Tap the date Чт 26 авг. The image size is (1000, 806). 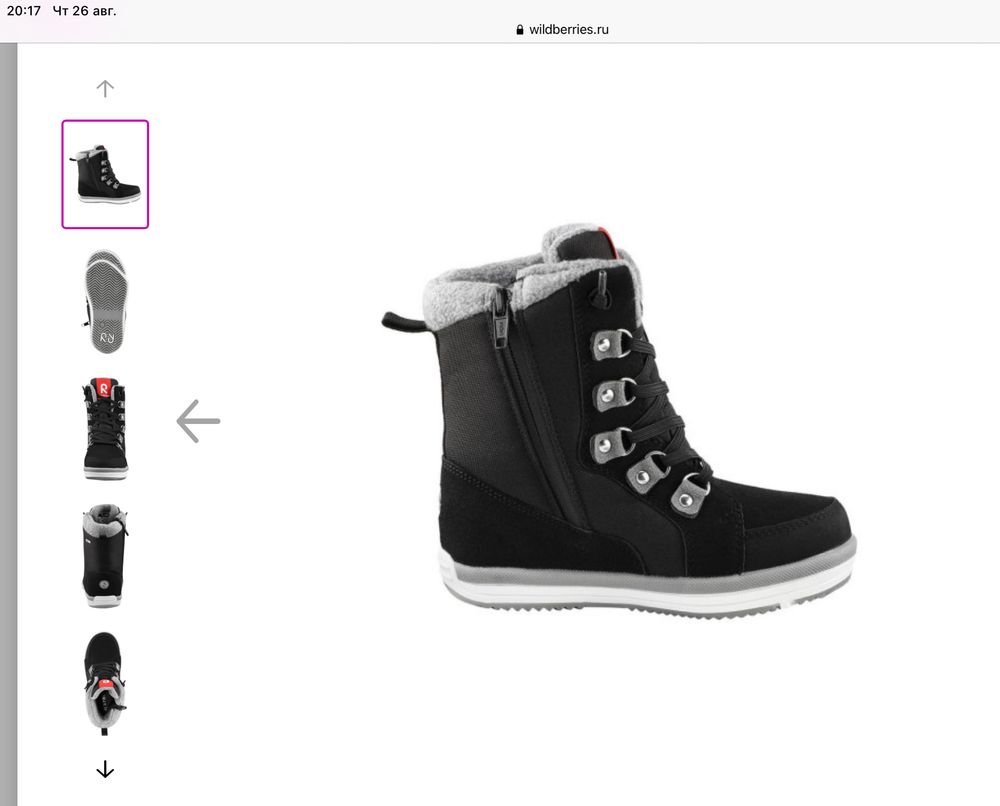tap(84, 11)
